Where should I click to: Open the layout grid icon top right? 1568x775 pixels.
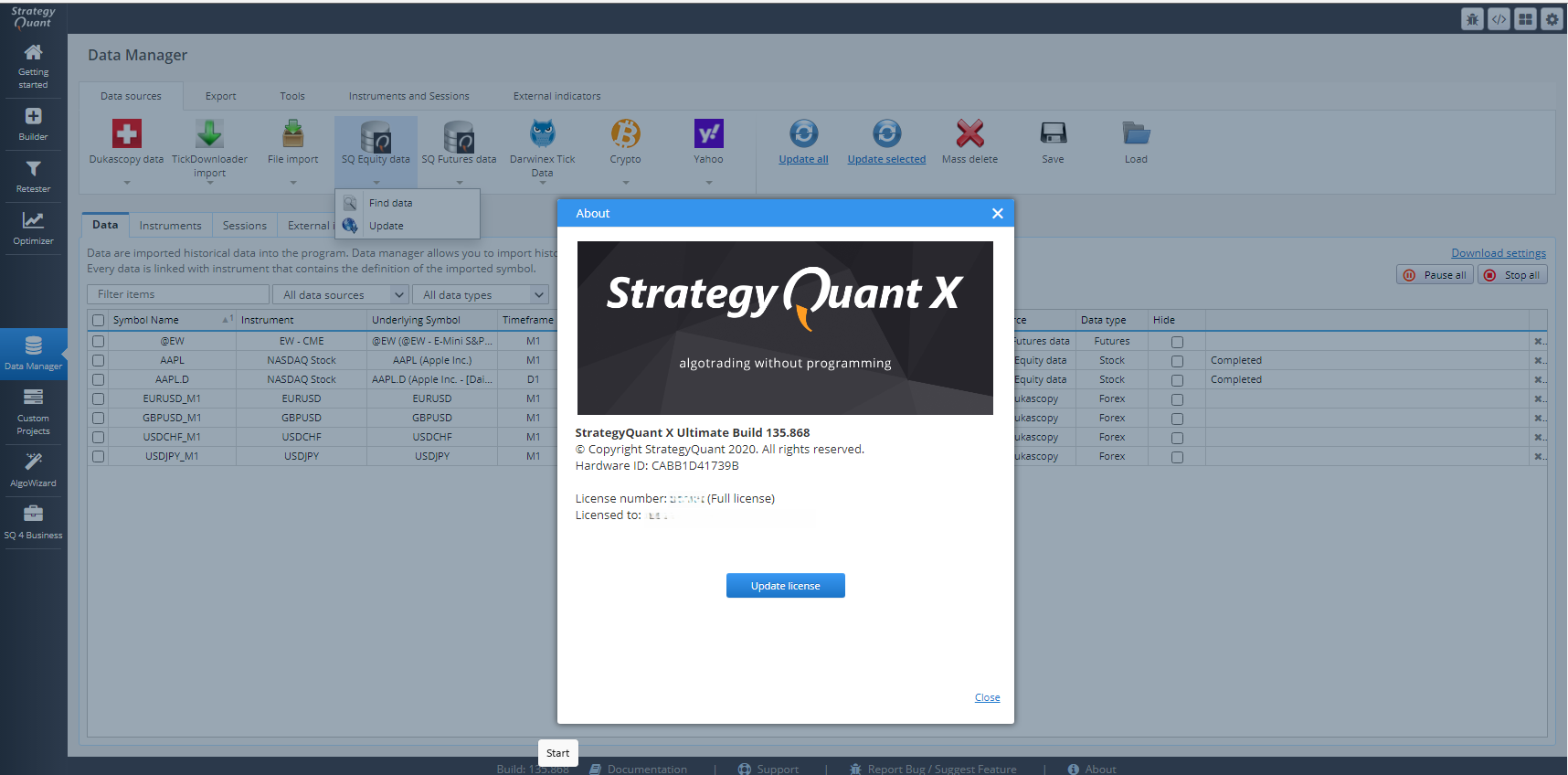tap(1525, 18)
